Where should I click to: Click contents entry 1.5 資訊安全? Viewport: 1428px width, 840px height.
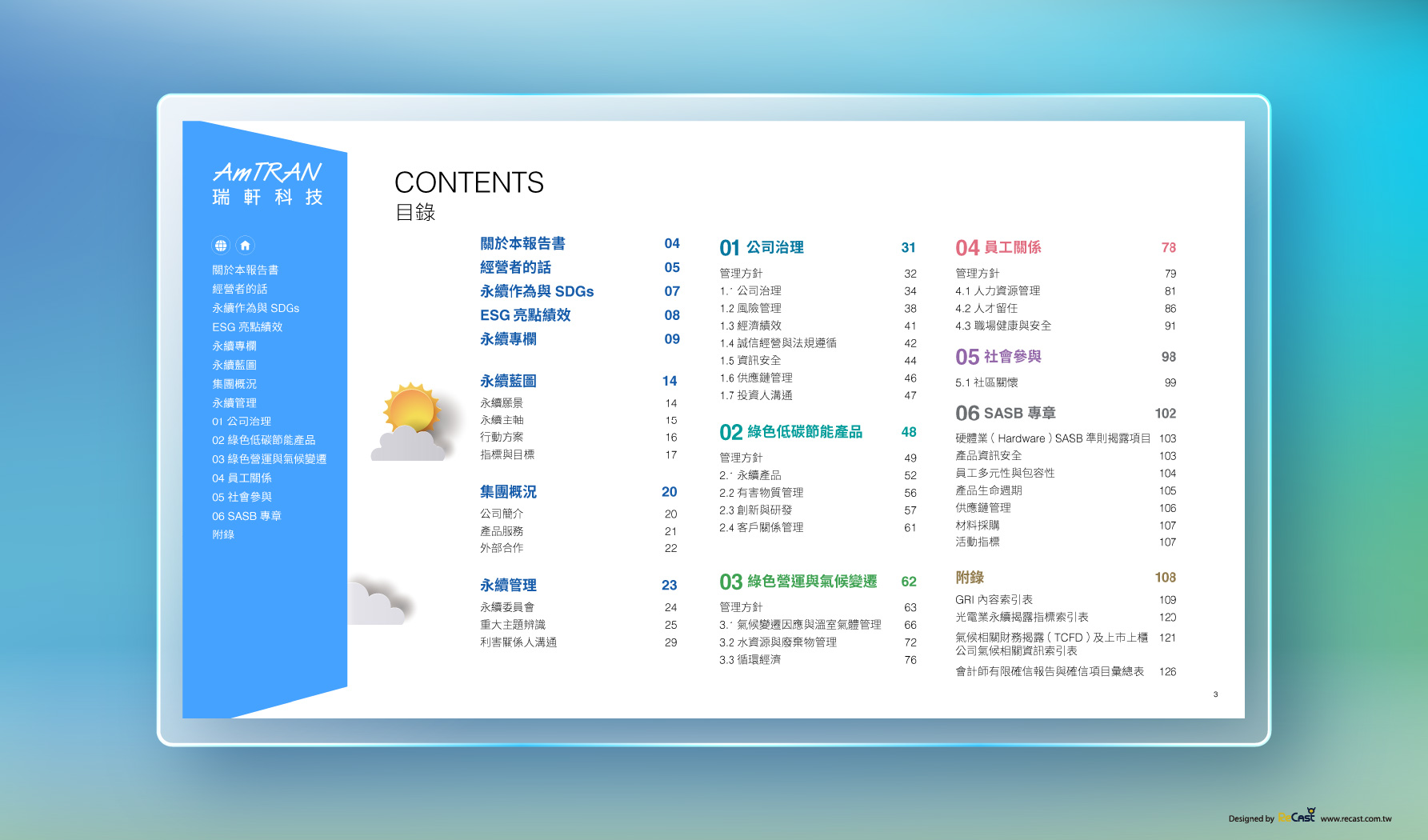750,361
